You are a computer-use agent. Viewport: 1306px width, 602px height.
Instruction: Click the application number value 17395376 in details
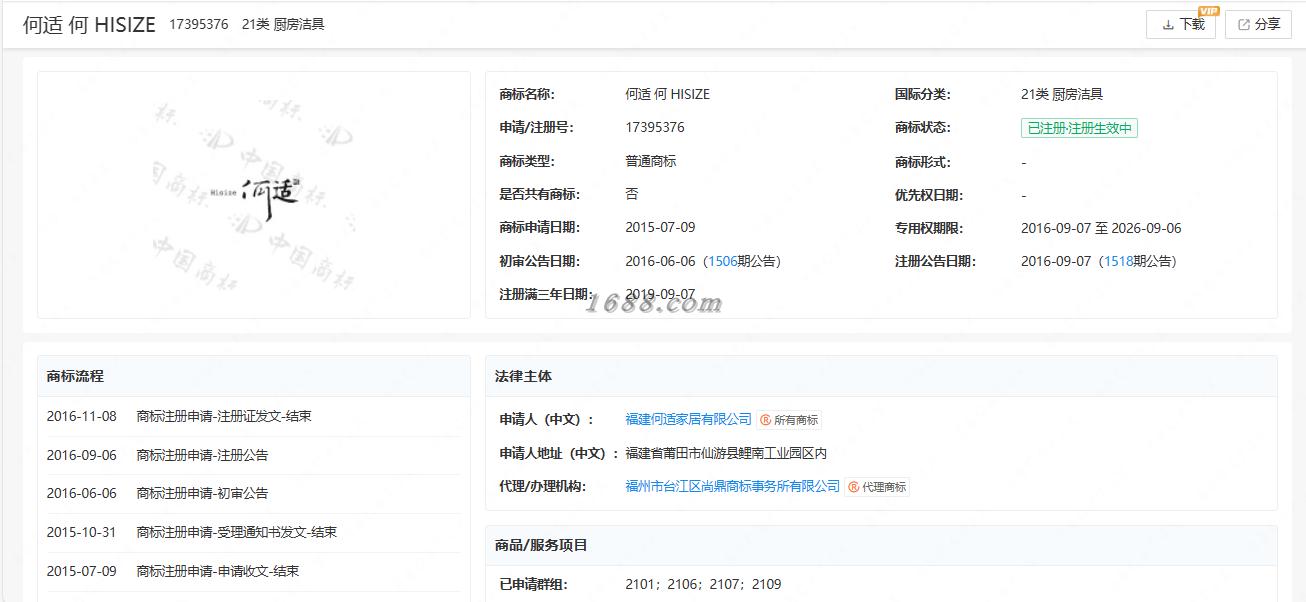[x=655, y=127]
